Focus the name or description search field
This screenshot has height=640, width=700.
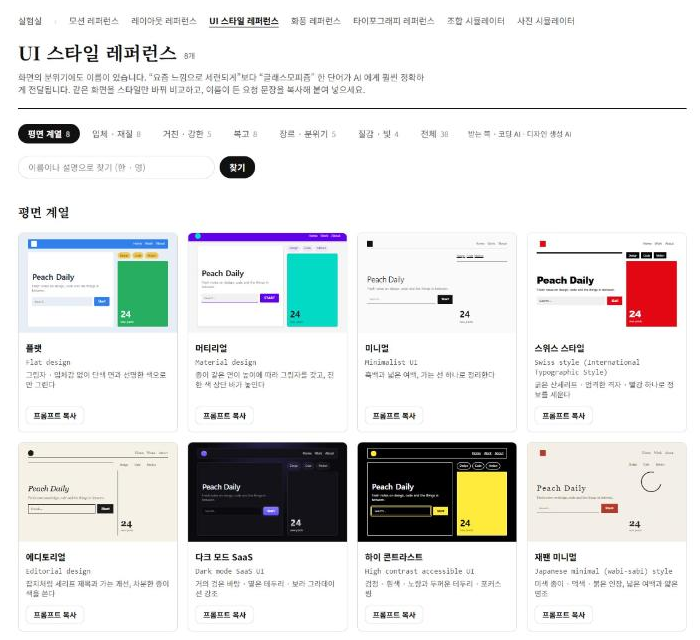(116, 167)
